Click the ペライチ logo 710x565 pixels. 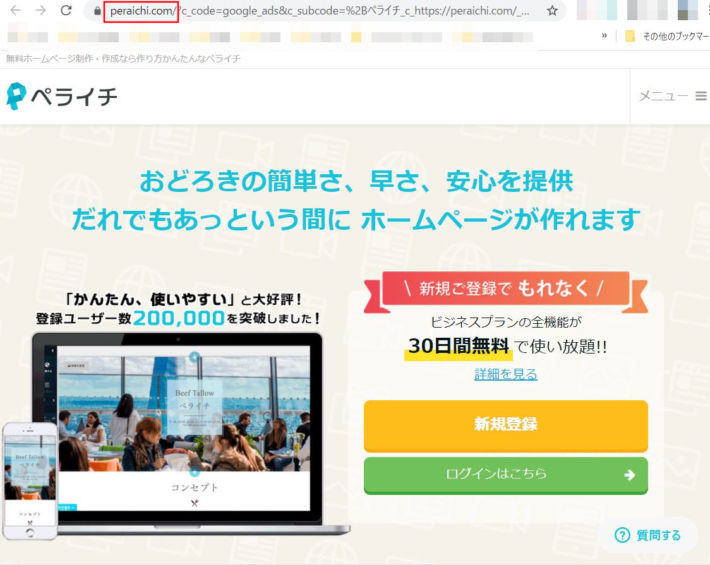click(x=62, y=96)
